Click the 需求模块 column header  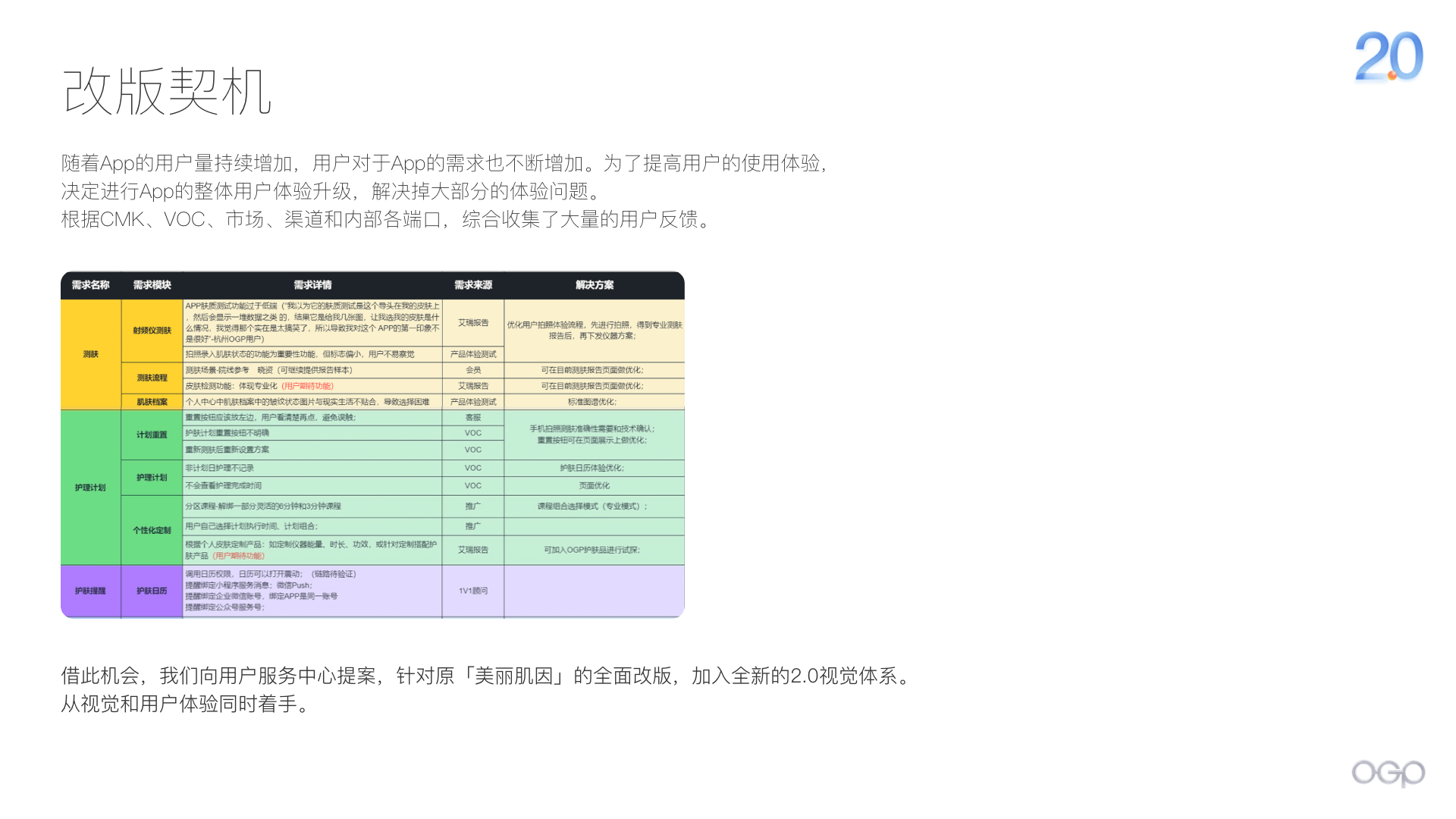coord(152,285)
